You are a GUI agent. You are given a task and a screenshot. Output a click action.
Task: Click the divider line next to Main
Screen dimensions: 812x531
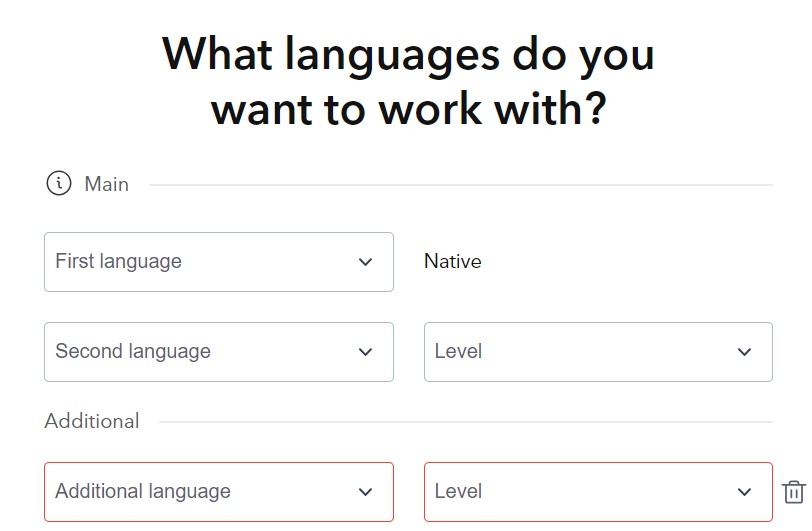(461, 184)
